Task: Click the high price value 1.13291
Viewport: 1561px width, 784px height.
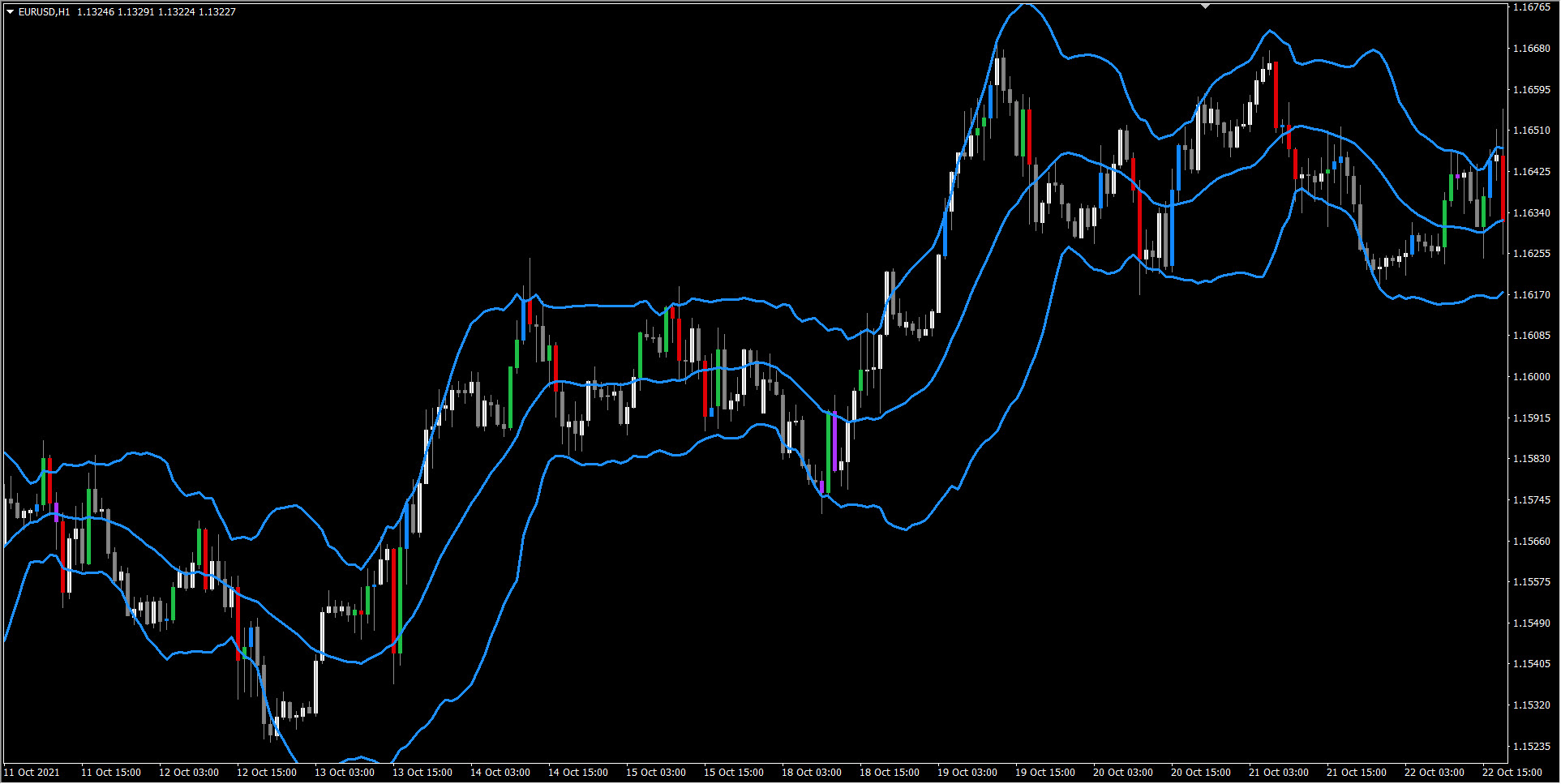Action: 136,12
